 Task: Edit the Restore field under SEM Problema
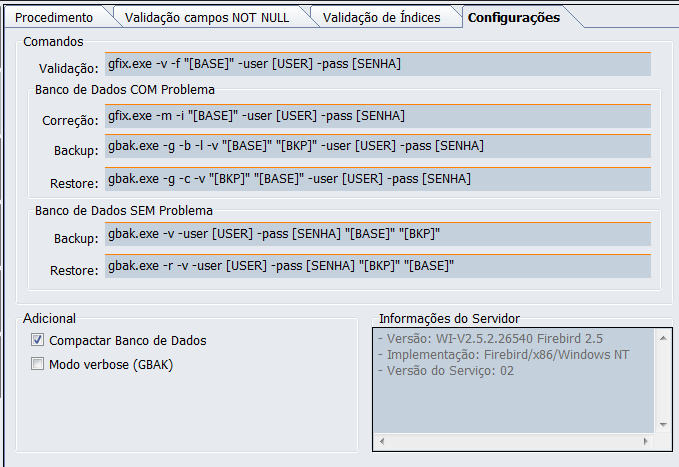377,268
